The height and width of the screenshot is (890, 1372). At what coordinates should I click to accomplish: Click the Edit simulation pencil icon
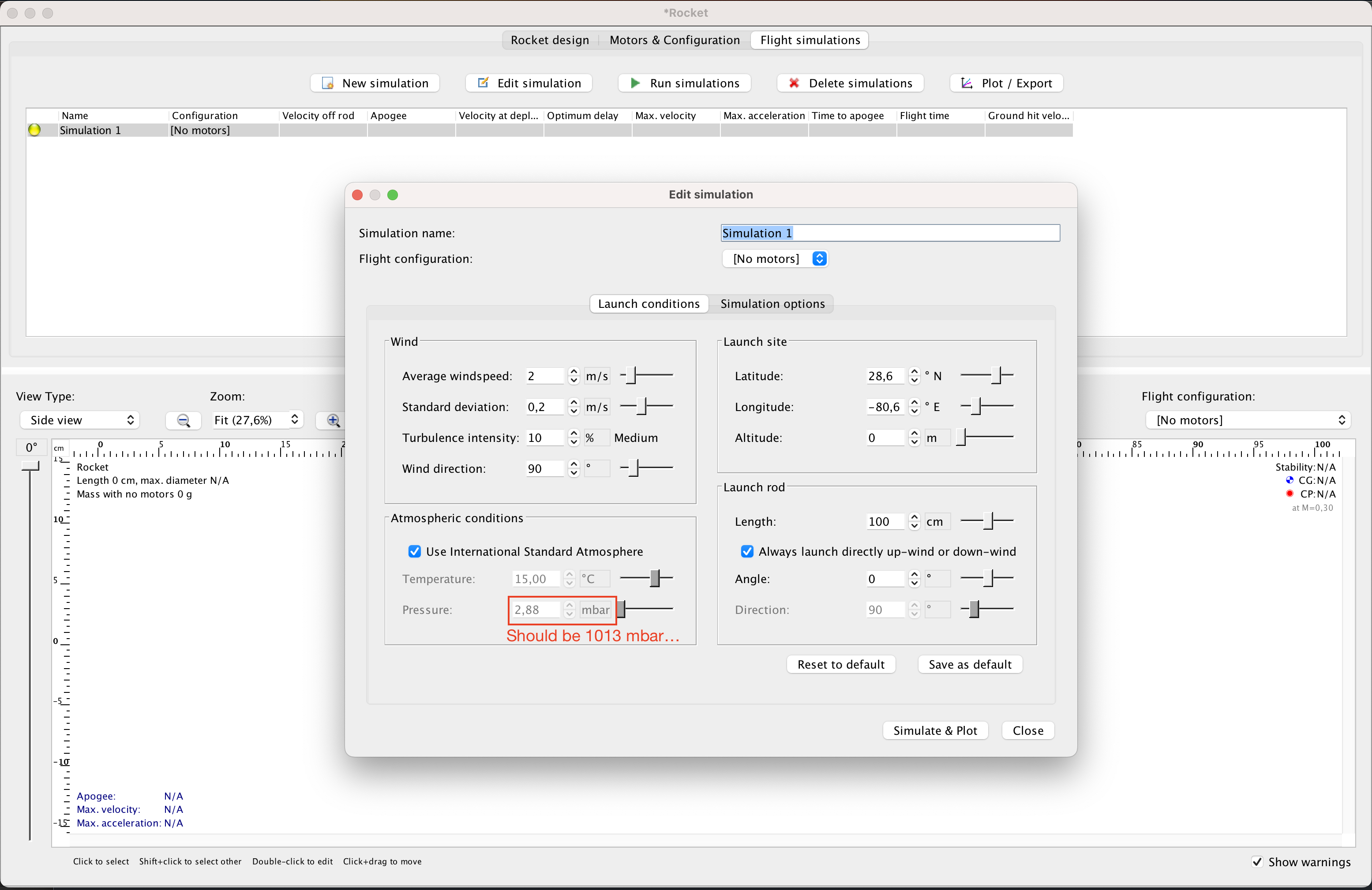[483, 83]
